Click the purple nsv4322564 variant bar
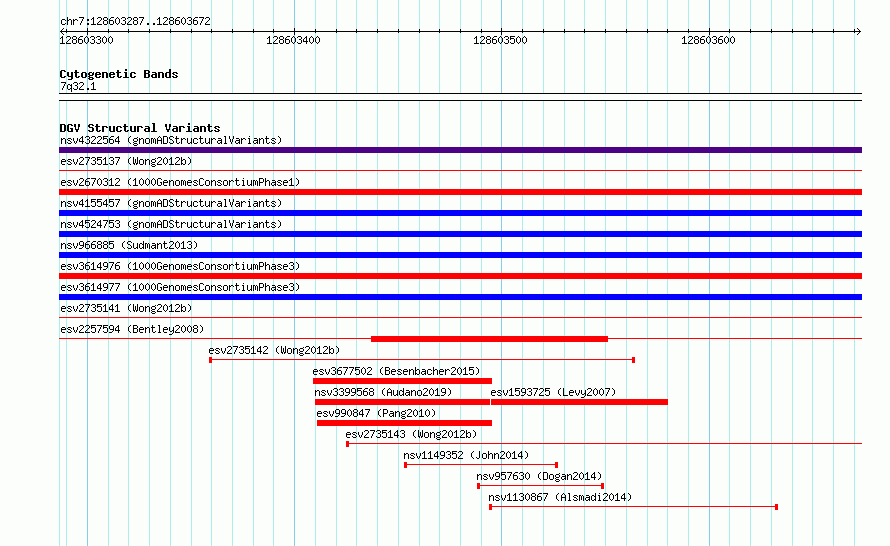This screenshot has width=890, height=546. coord(460,150)
